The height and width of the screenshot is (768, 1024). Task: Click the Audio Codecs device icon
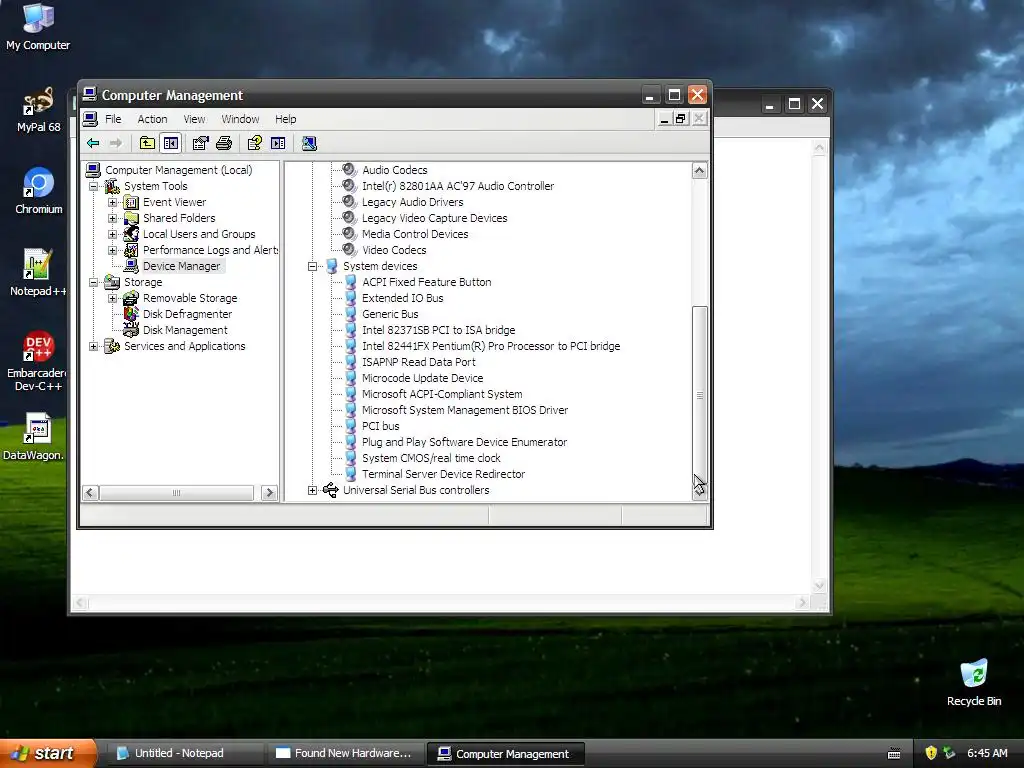pyautogui.click(x=349, y=170)
